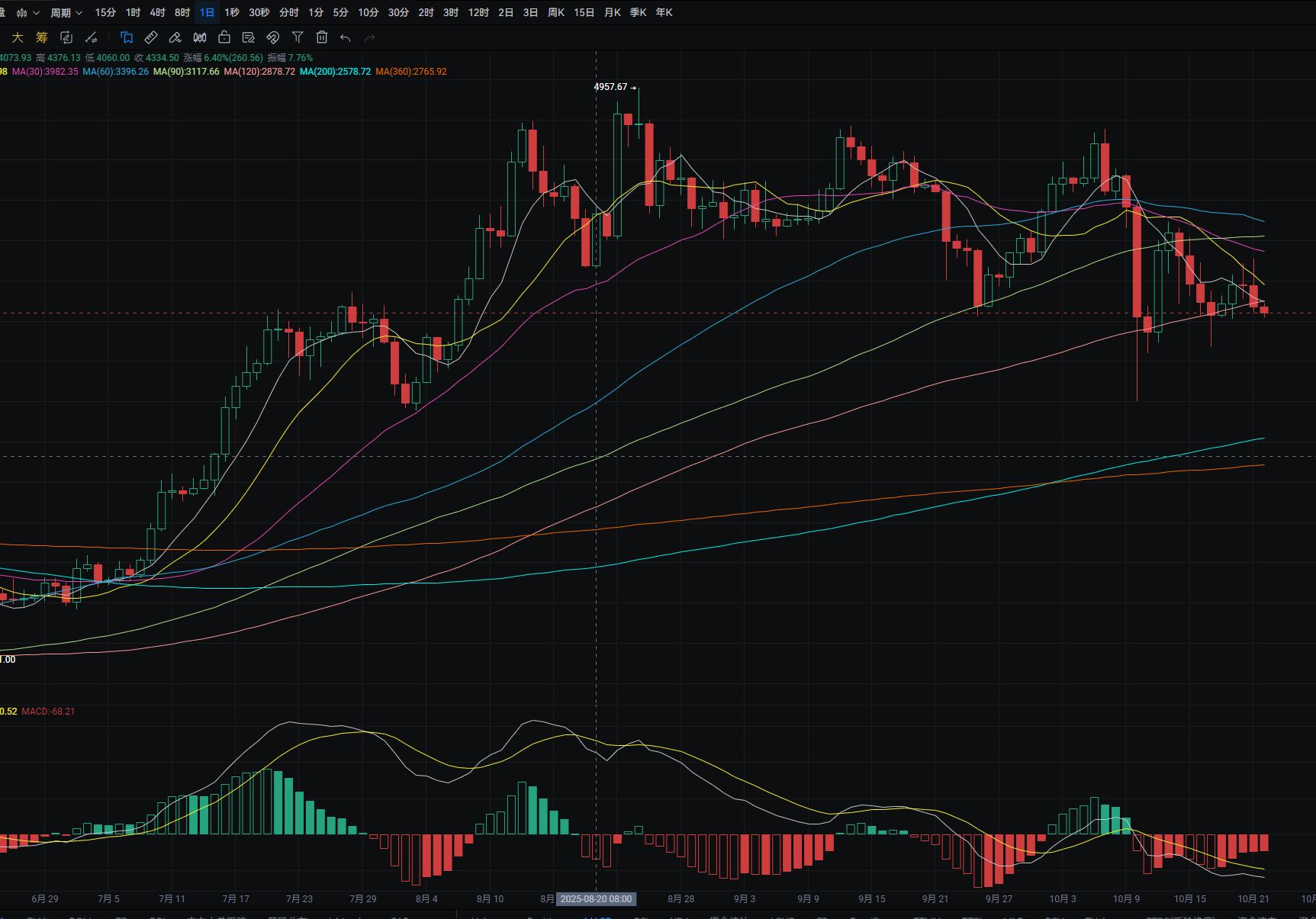
Task: Open the filter funnel icon
Action: 298,37
